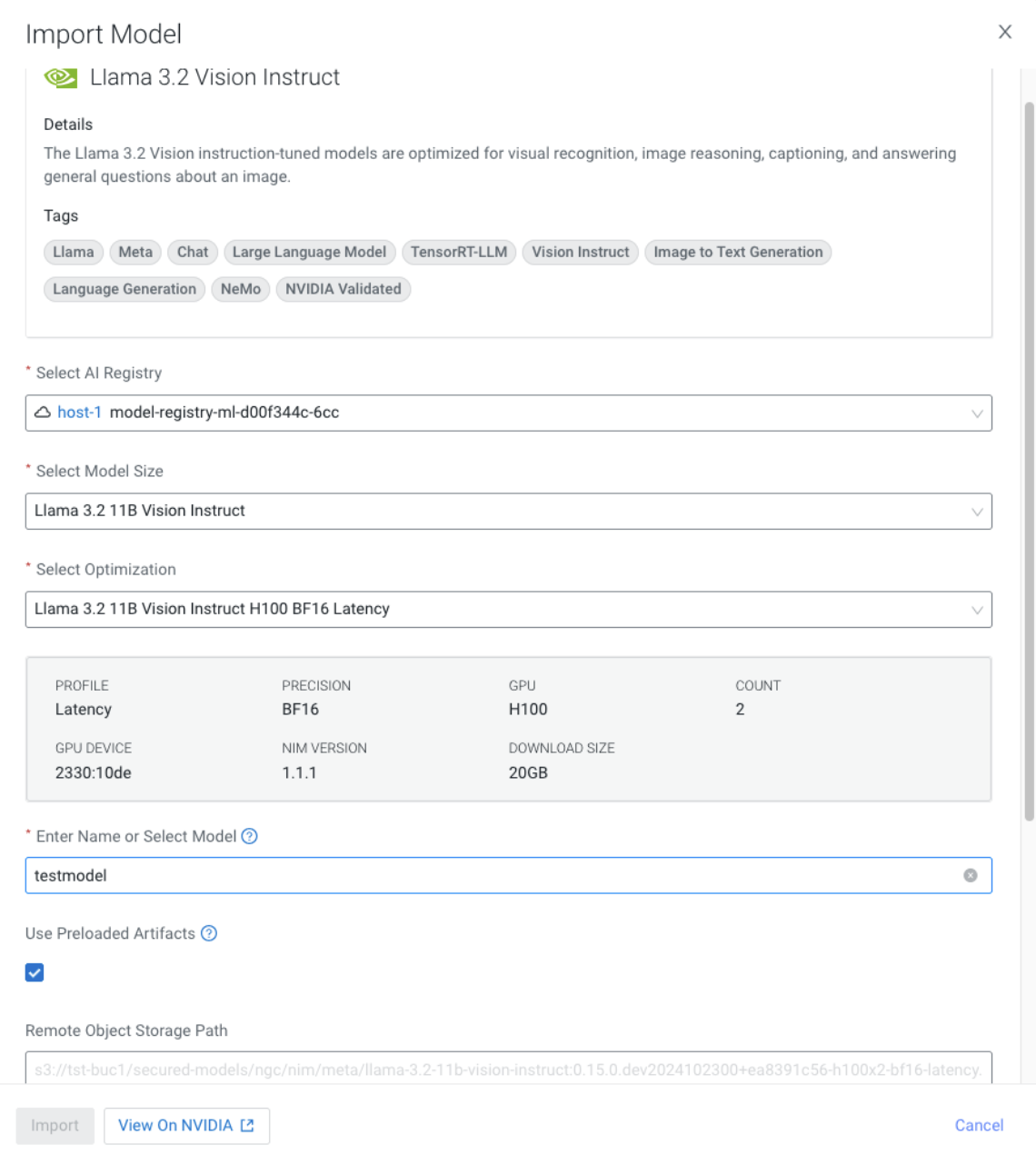Open the Select Optimization dropdown

point(976,610)
